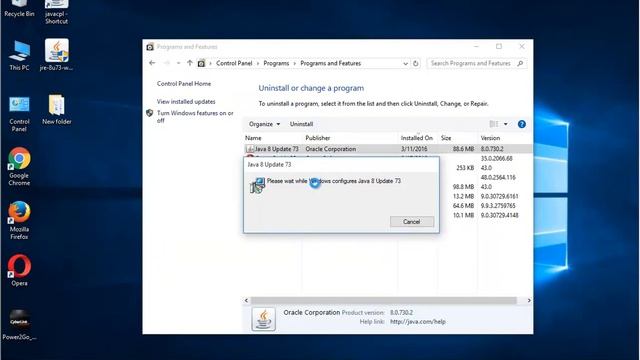This screenshot has height=360, width=640.
Task: Open the Organize dropdown menu
Action: click(x=264, y=124)
